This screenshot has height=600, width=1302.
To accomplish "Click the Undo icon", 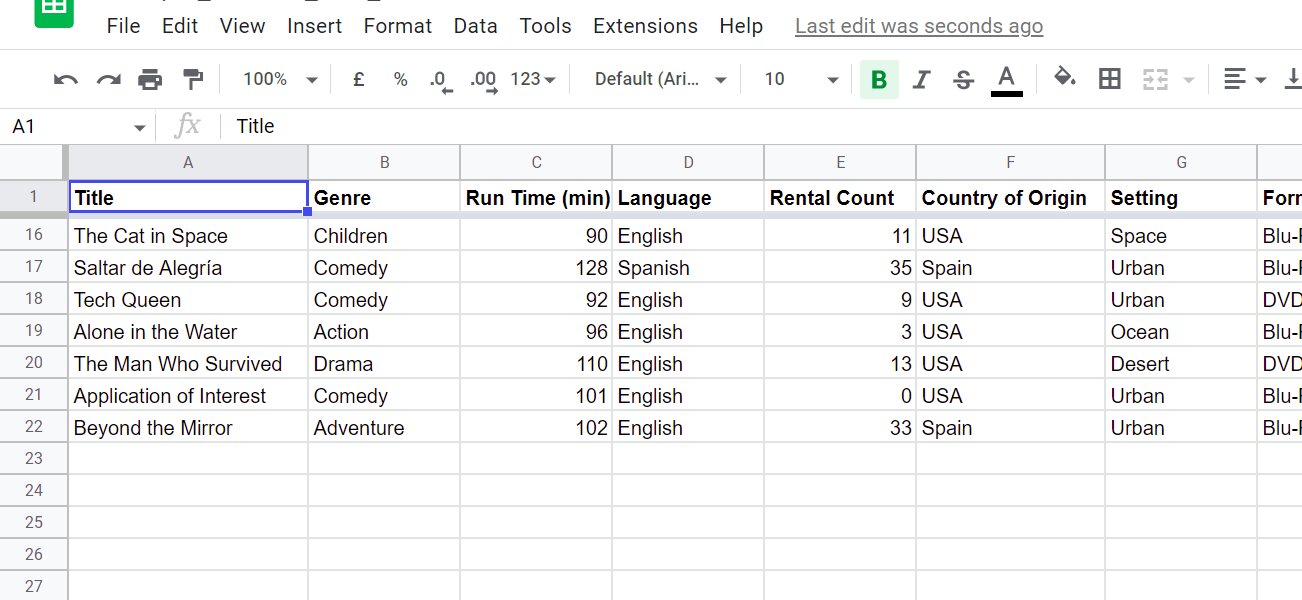I will tap(65, 78).
